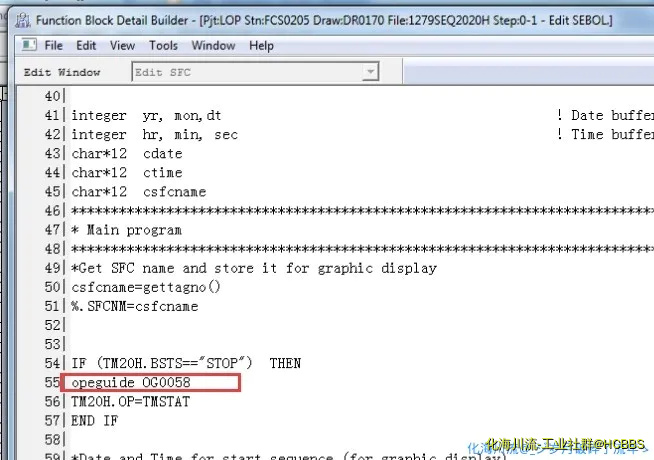
Task: Click the csfcname=gettagno() line
Action: pos(146,287)
